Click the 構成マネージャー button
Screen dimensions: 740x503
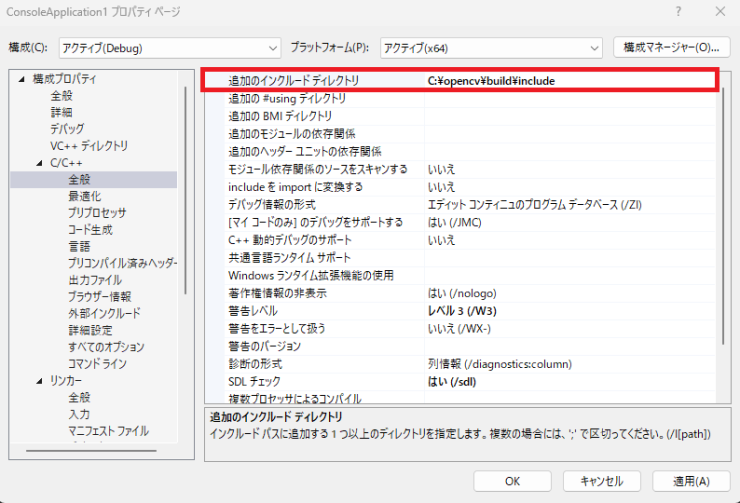coord(669,47)
